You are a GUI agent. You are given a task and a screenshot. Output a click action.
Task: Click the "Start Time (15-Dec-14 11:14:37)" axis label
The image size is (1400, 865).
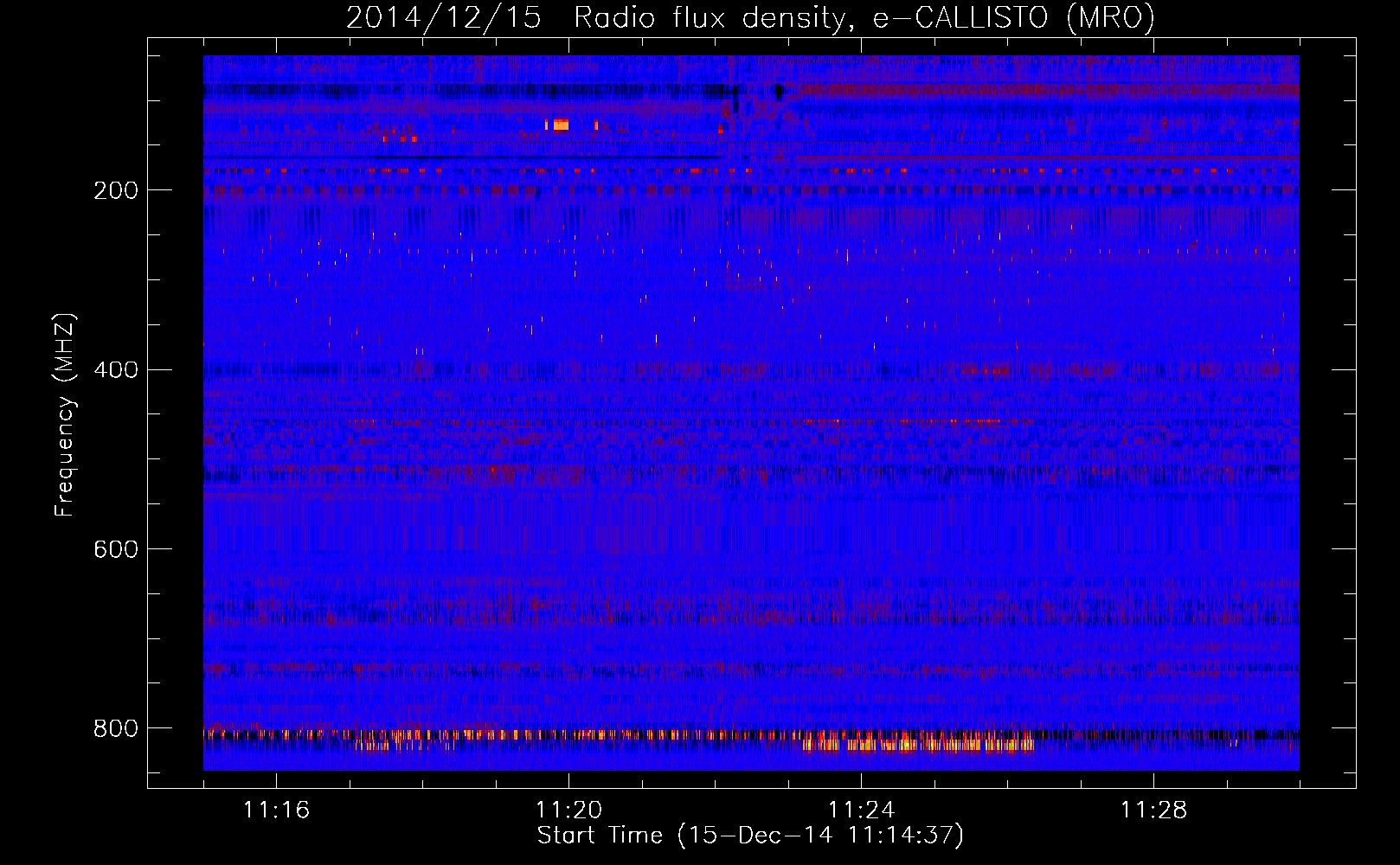750,836
